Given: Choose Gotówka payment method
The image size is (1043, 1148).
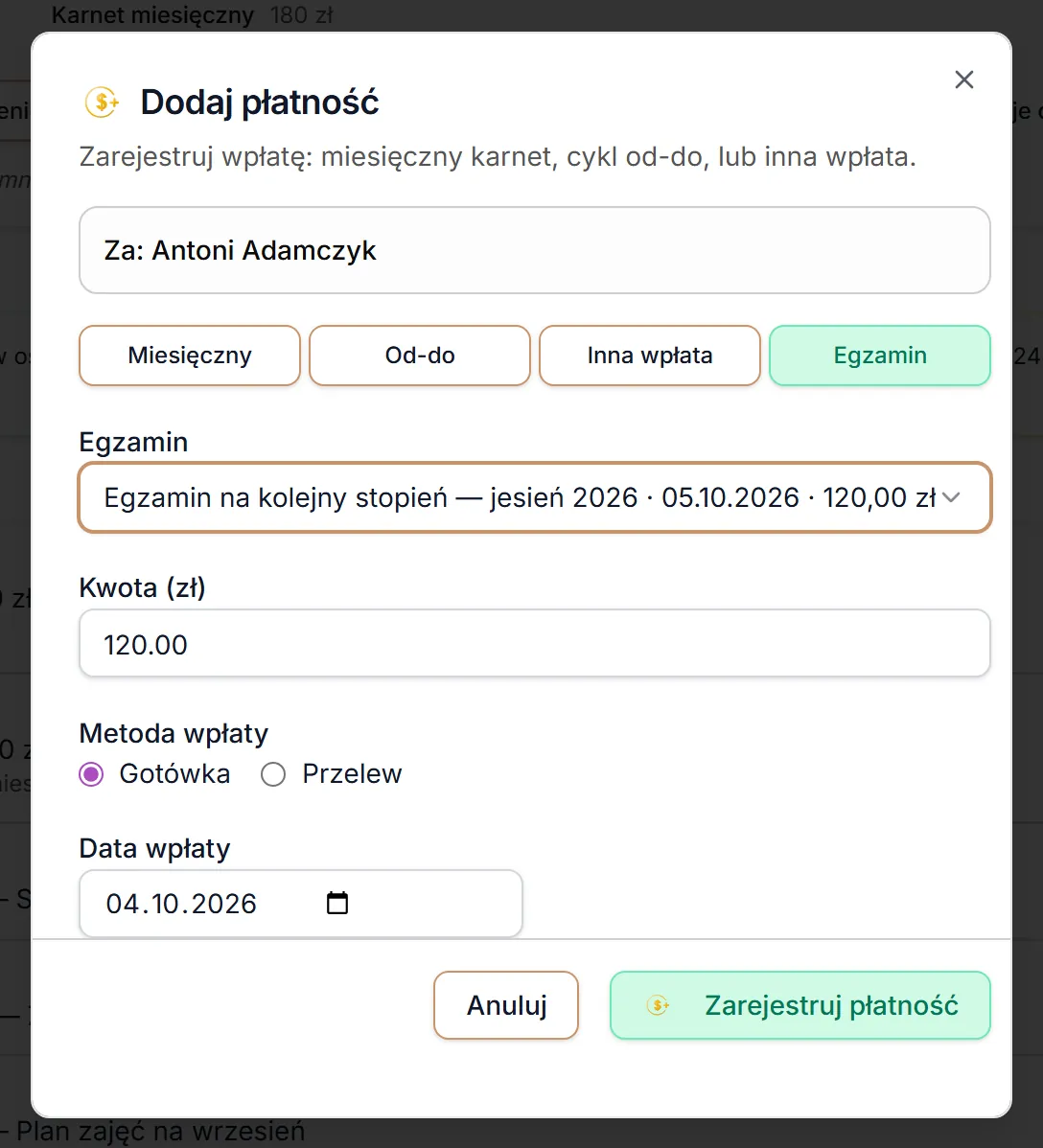Looking at the screenshot, I should [x=92, y=774].
